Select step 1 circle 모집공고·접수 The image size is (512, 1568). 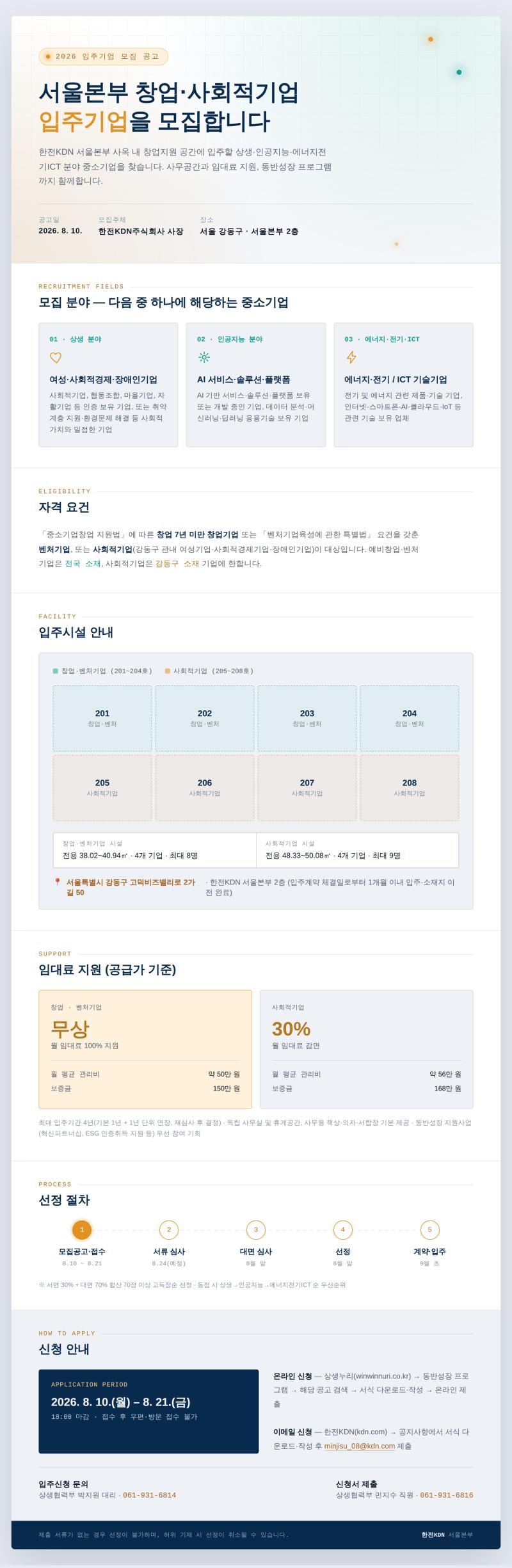[82, 1229]
